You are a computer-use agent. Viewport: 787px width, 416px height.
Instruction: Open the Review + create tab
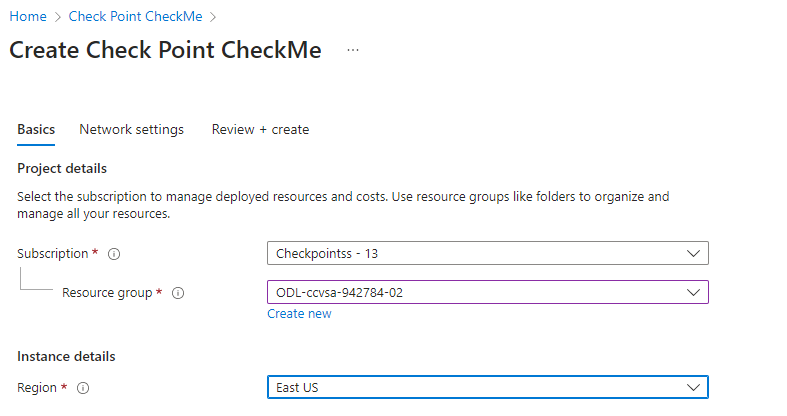tap(260, 129)
